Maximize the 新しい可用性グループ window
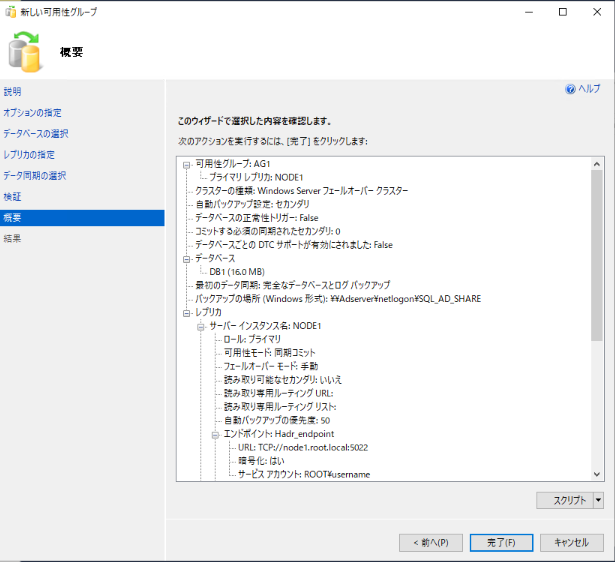The height and width of the screenshot is (562, 615). (563, 12)
